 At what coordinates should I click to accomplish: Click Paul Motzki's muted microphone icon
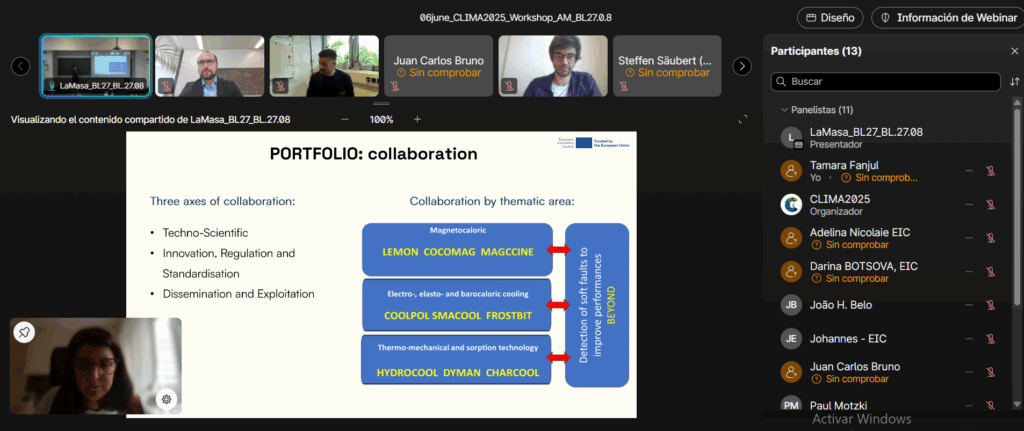(x=990, y=406)
